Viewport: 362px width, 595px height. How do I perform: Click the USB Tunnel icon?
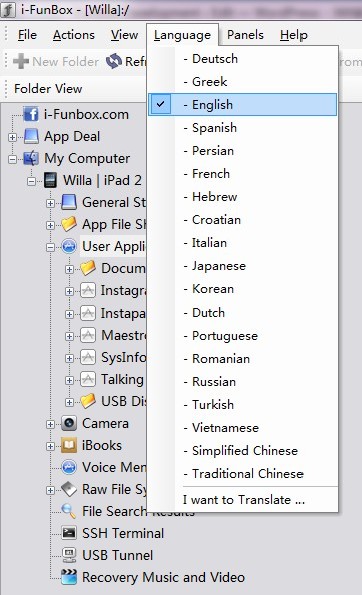69,555
